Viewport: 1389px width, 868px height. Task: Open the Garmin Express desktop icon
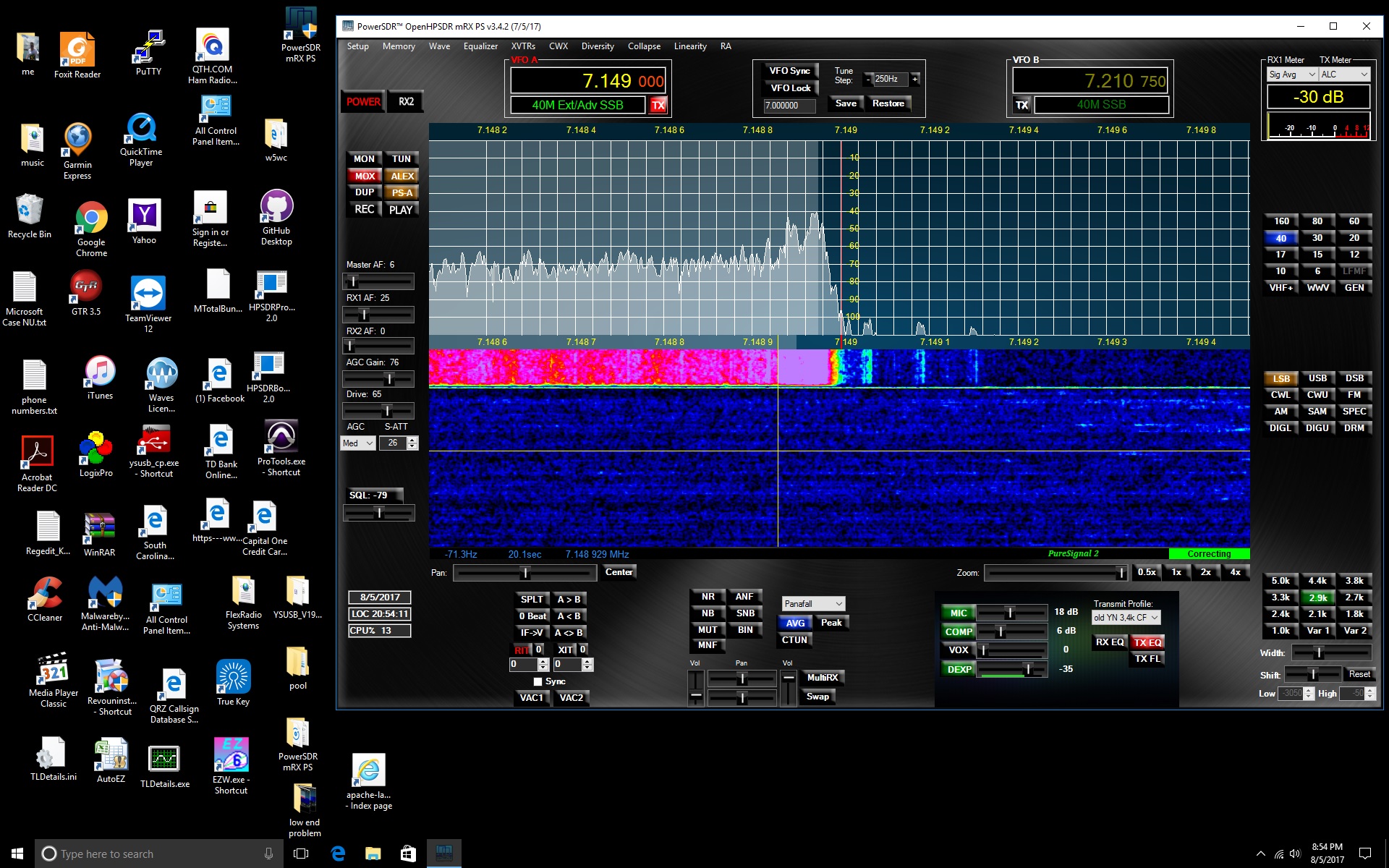pos(77,150)
